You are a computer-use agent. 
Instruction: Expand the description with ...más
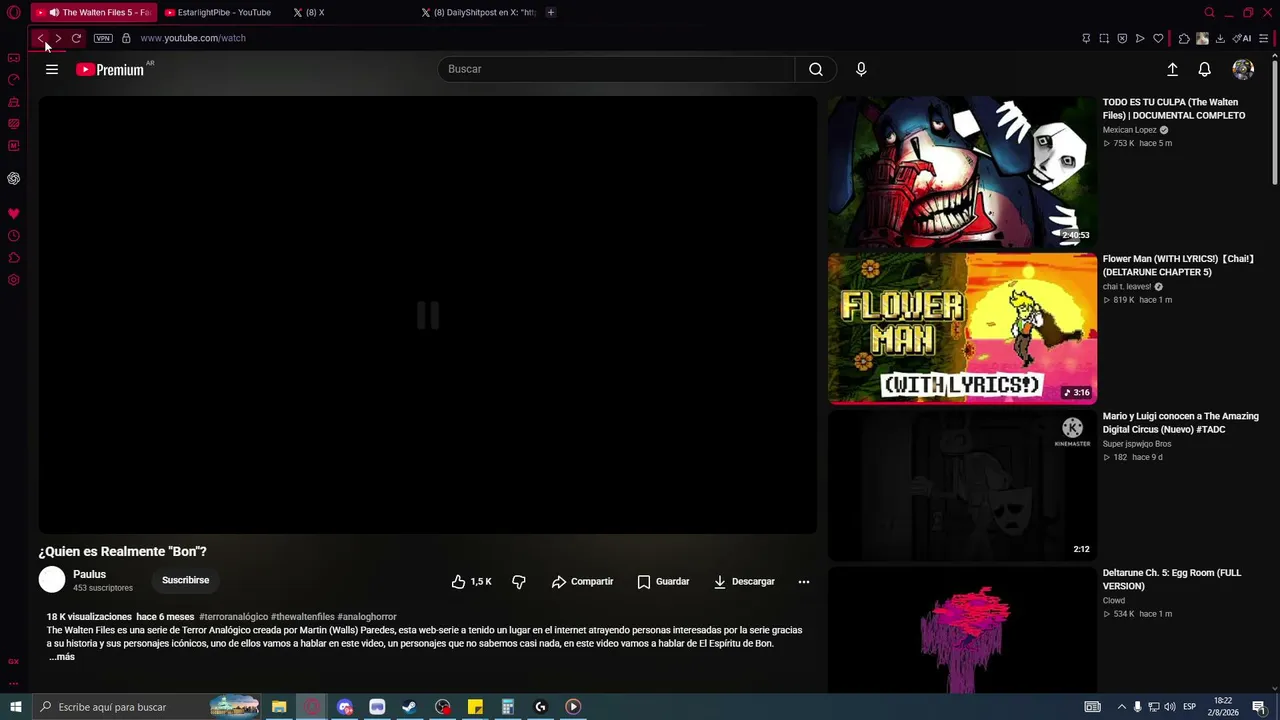(x=62, y=657)
